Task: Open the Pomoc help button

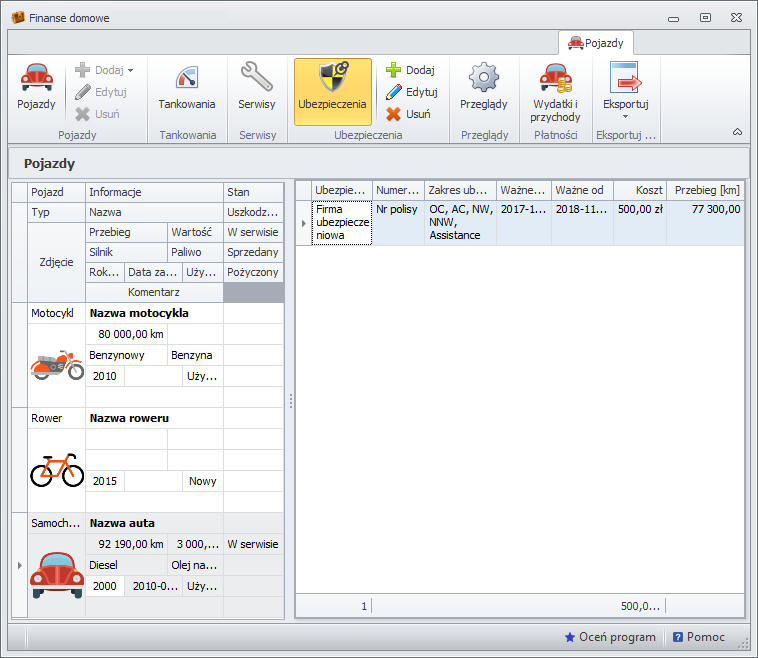Action: 699,637
